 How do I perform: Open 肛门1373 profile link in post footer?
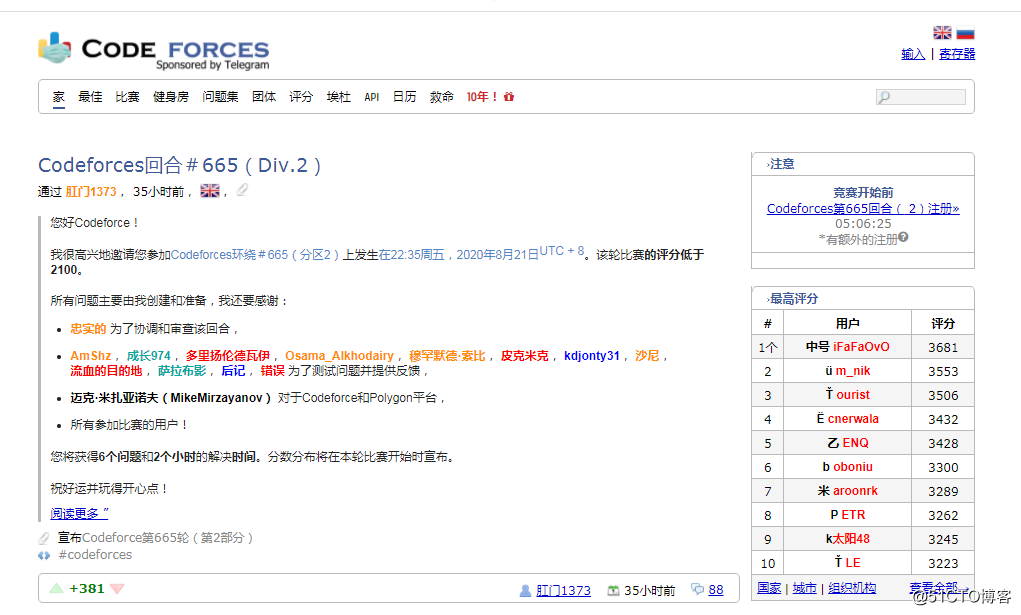click(563, 590)
